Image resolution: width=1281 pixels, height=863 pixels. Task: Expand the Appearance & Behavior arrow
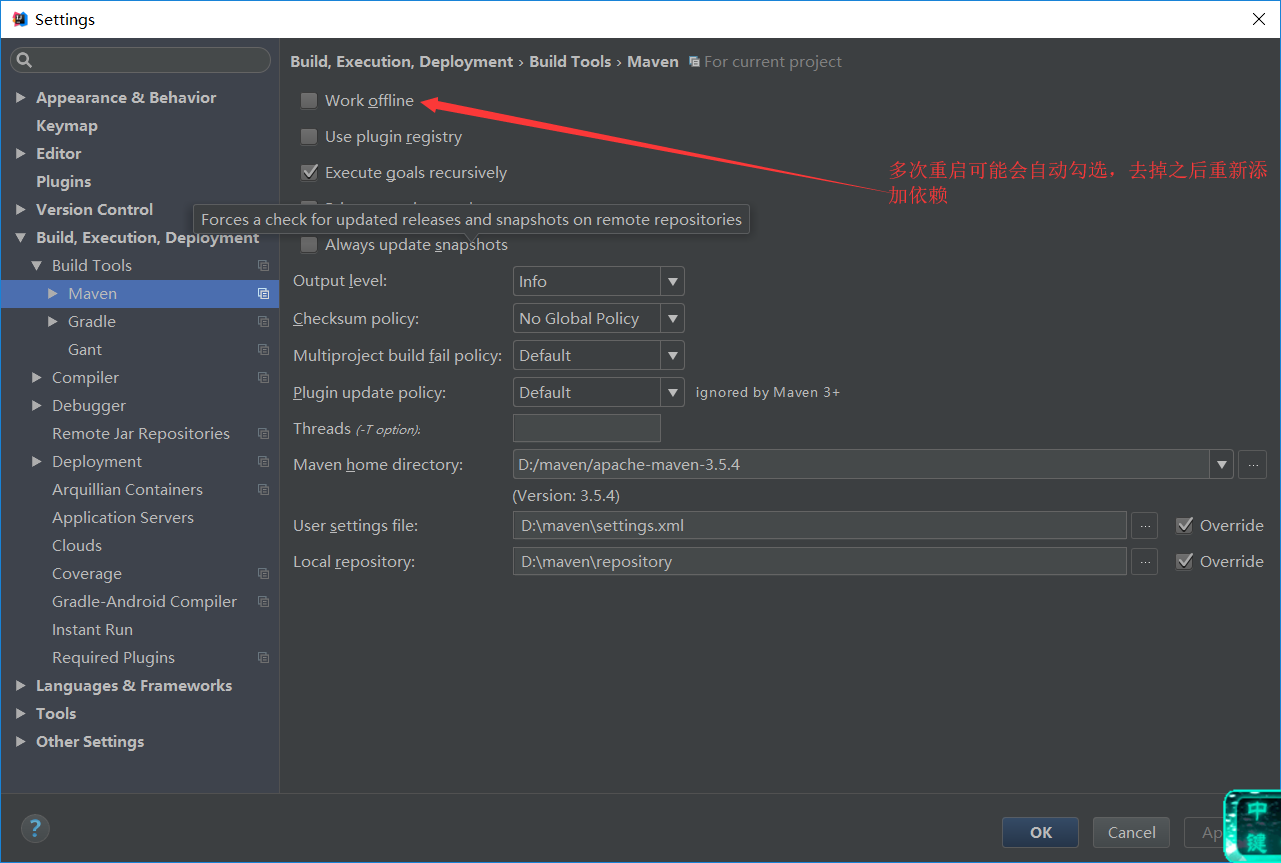click(x=21, y=98)
